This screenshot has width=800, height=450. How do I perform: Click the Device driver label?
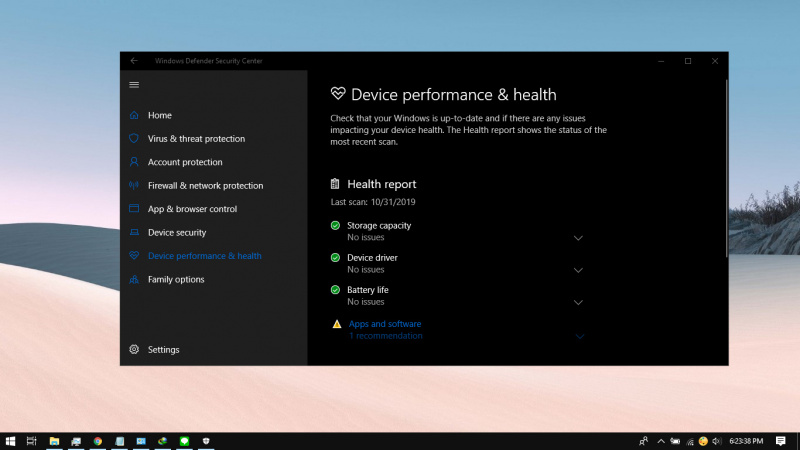pyautogui.click(x=372, y=257)
